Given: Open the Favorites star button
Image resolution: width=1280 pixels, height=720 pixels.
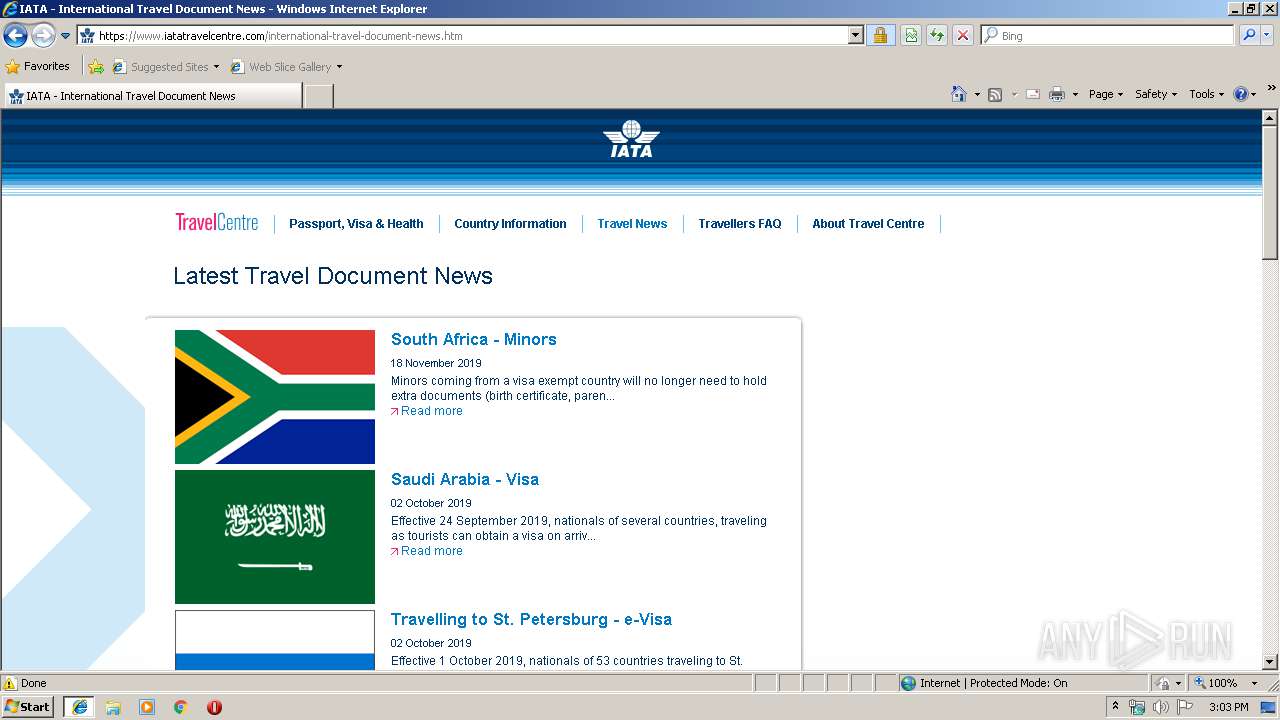Looking at the screenshot, I should [x=37, y=66].
